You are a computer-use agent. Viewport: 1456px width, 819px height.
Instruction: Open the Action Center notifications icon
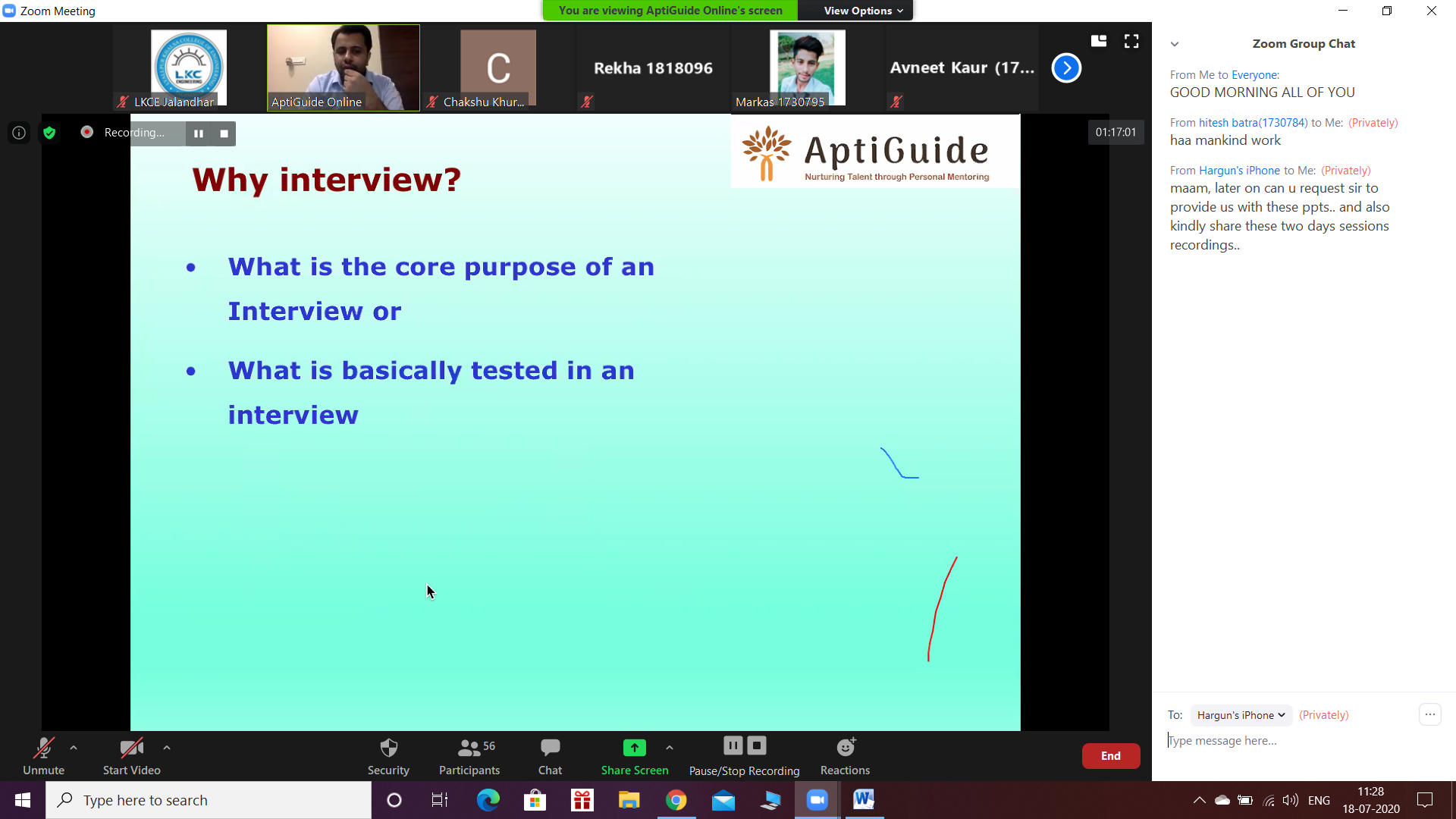(x=1425, y=800)
